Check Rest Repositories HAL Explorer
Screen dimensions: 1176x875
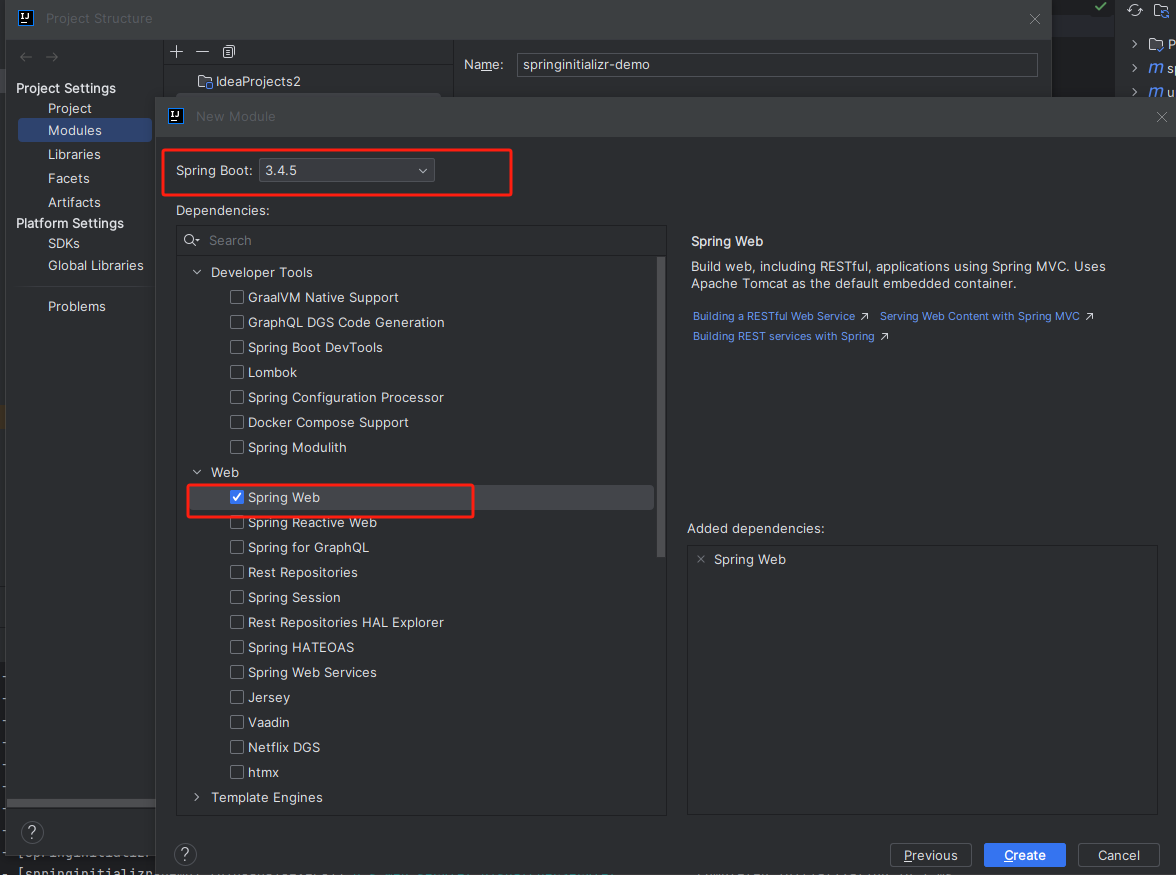click(x=237, y=622)
